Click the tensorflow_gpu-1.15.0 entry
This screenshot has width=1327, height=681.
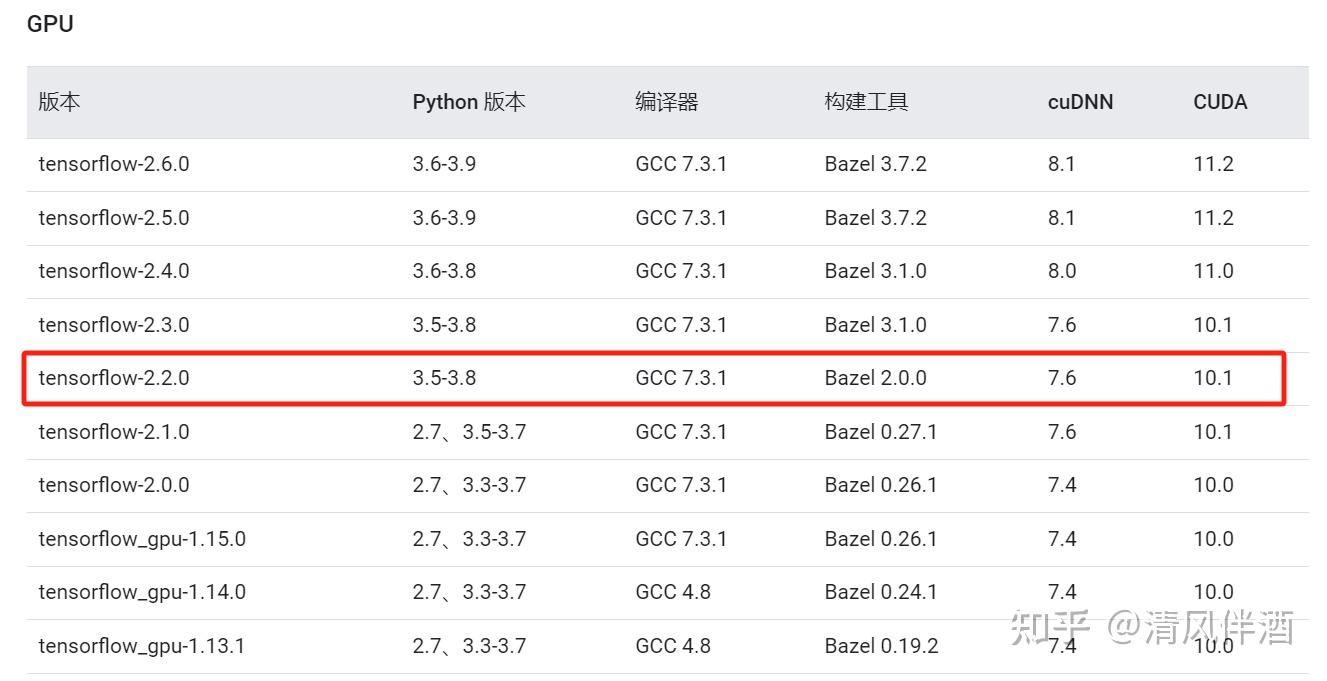tap(142, 539)
